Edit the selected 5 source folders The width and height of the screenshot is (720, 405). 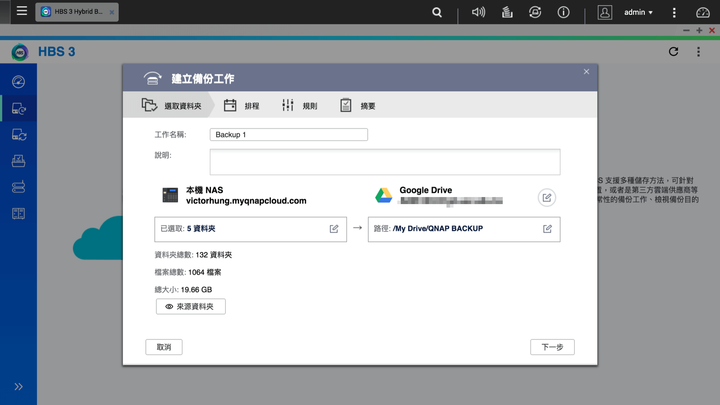pyautogui.click(x=334, y=229)
